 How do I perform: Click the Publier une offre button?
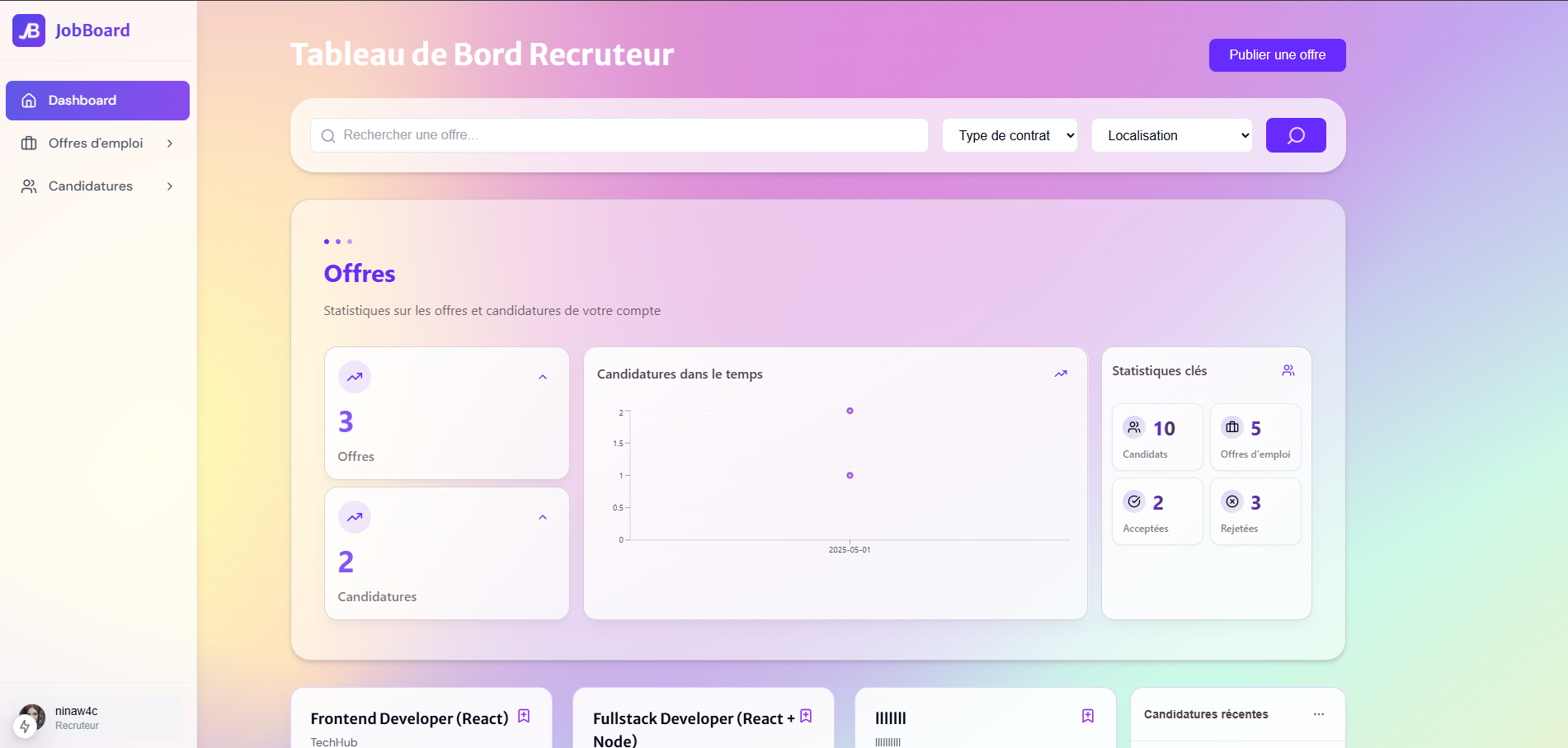click(1277, 55)
